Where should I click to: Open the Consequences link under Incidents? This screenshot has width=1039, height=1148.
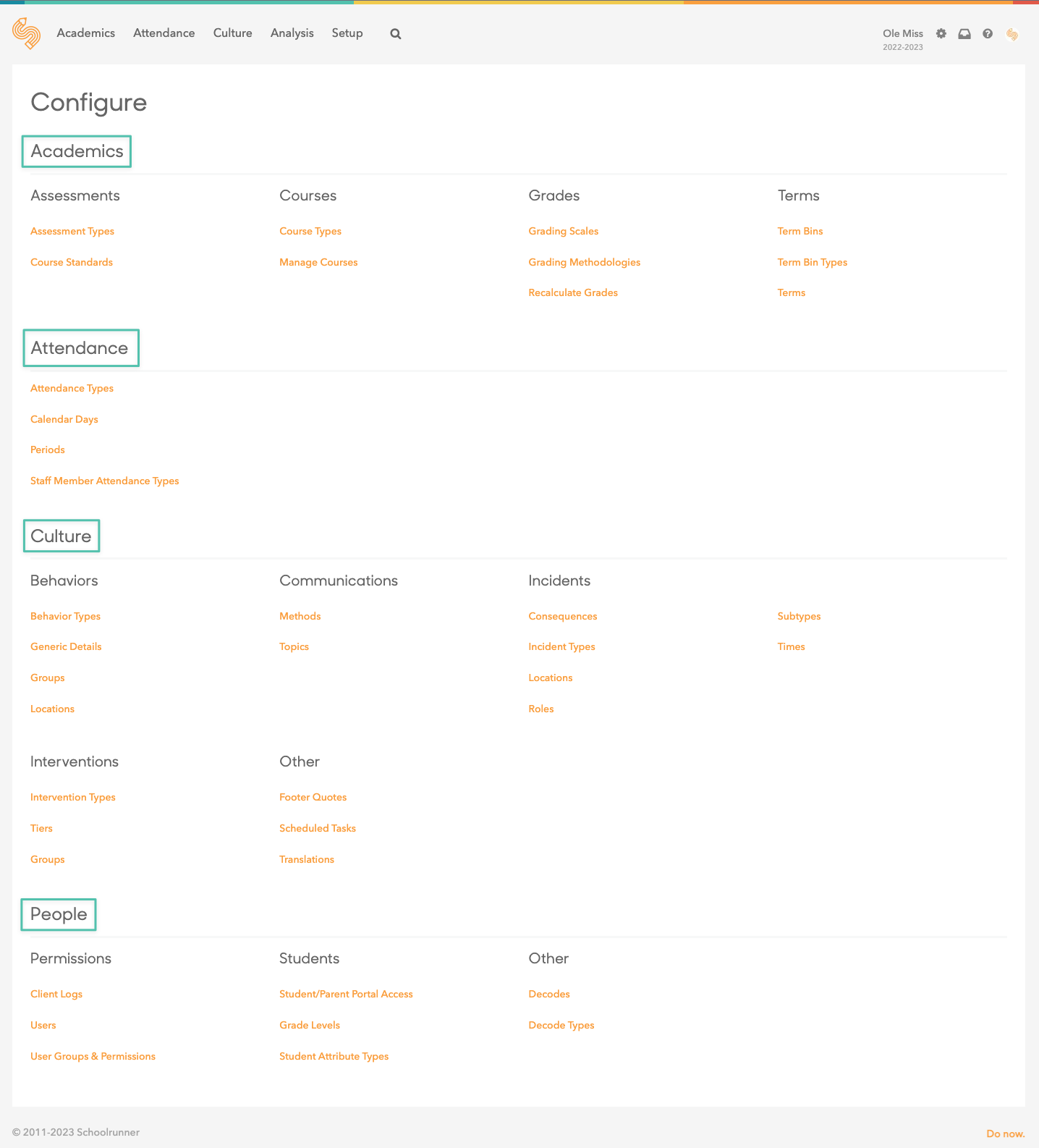[x=562, y=617]
